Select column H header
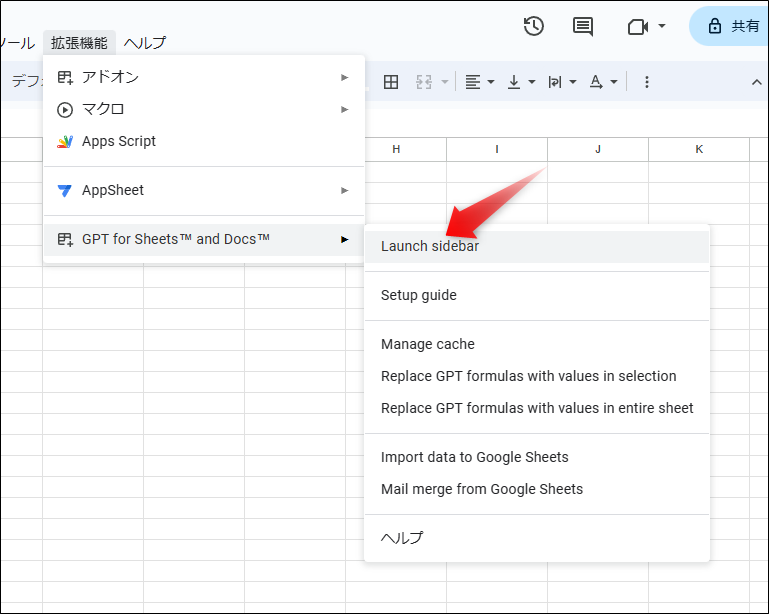Screen dimensions: 769x614 coord(396,149)
